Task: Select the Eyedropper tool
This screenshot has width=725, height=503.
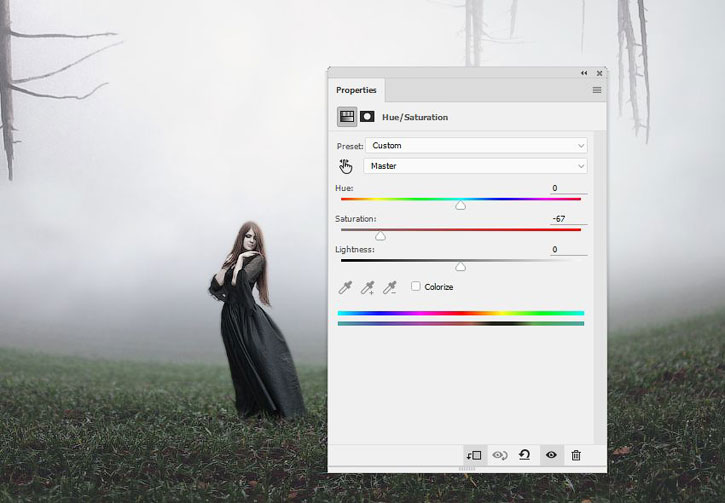Action: pos(345,288)
